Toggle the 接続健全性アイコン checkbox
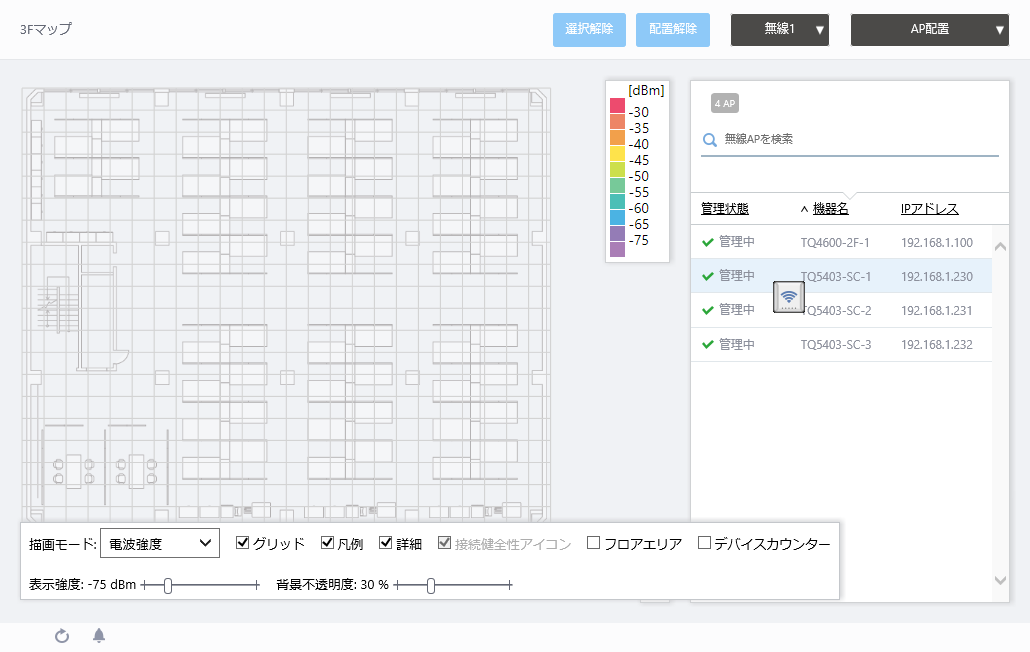 445,543
